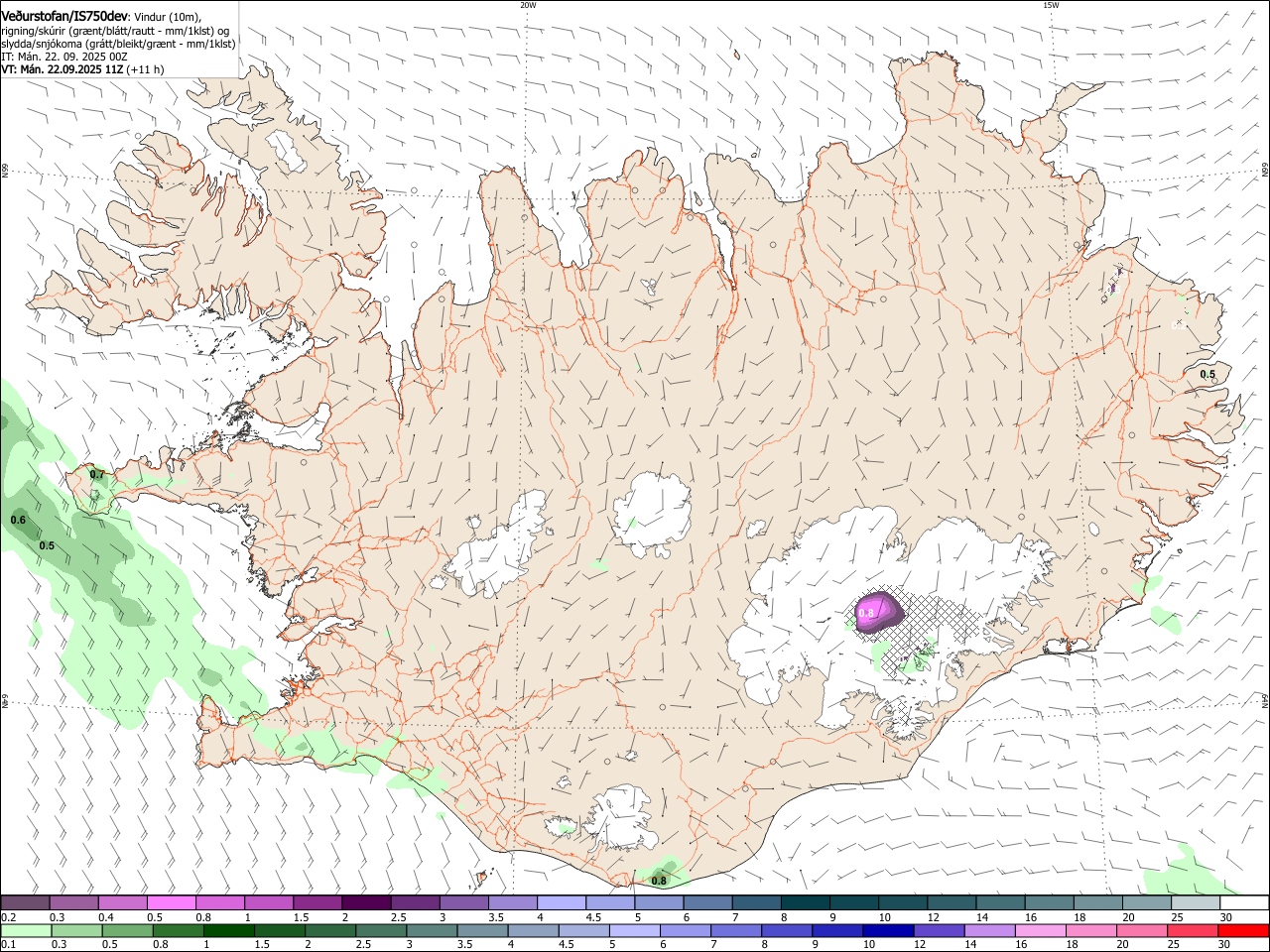The height and width of the screenshot is (952, 1270).
Task: Click the 0.8 value inside purple snow patch
Action: pyautogui.click(x=867, y=614)
